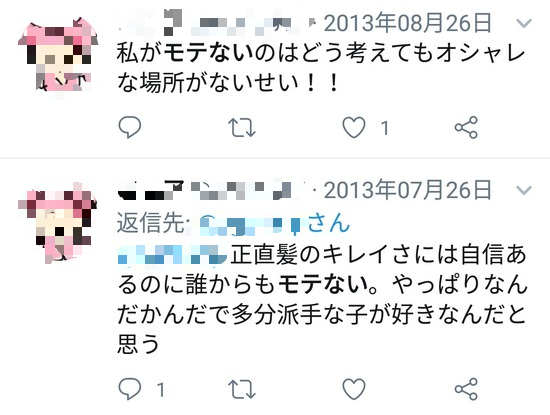Retweet the 2013年08月26日 tweet

coord(242,127)
